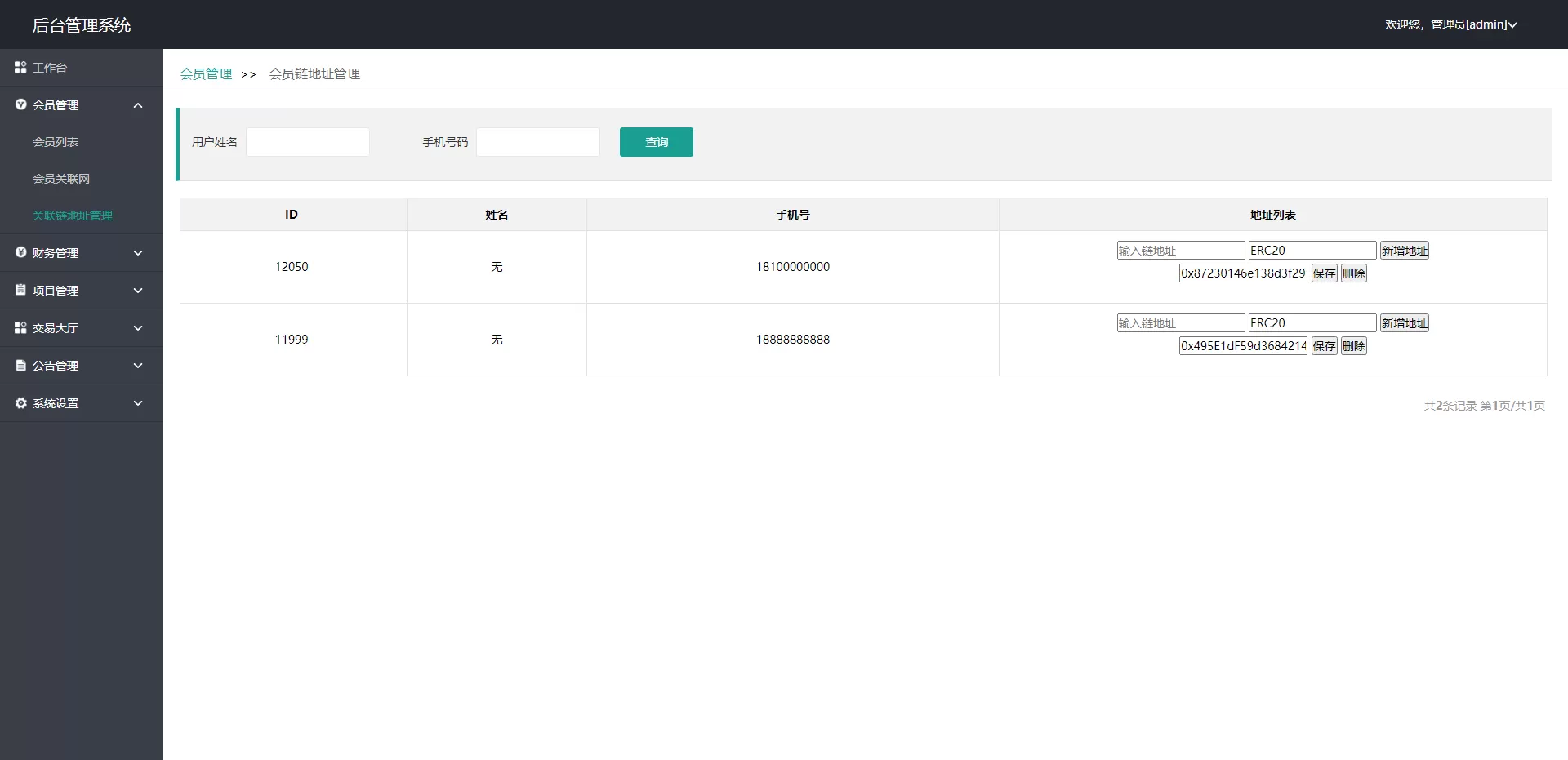Click the 财务管理 sidebar icon
The width and height of the screenshot is (1568, 760).
tap(20, 253)
